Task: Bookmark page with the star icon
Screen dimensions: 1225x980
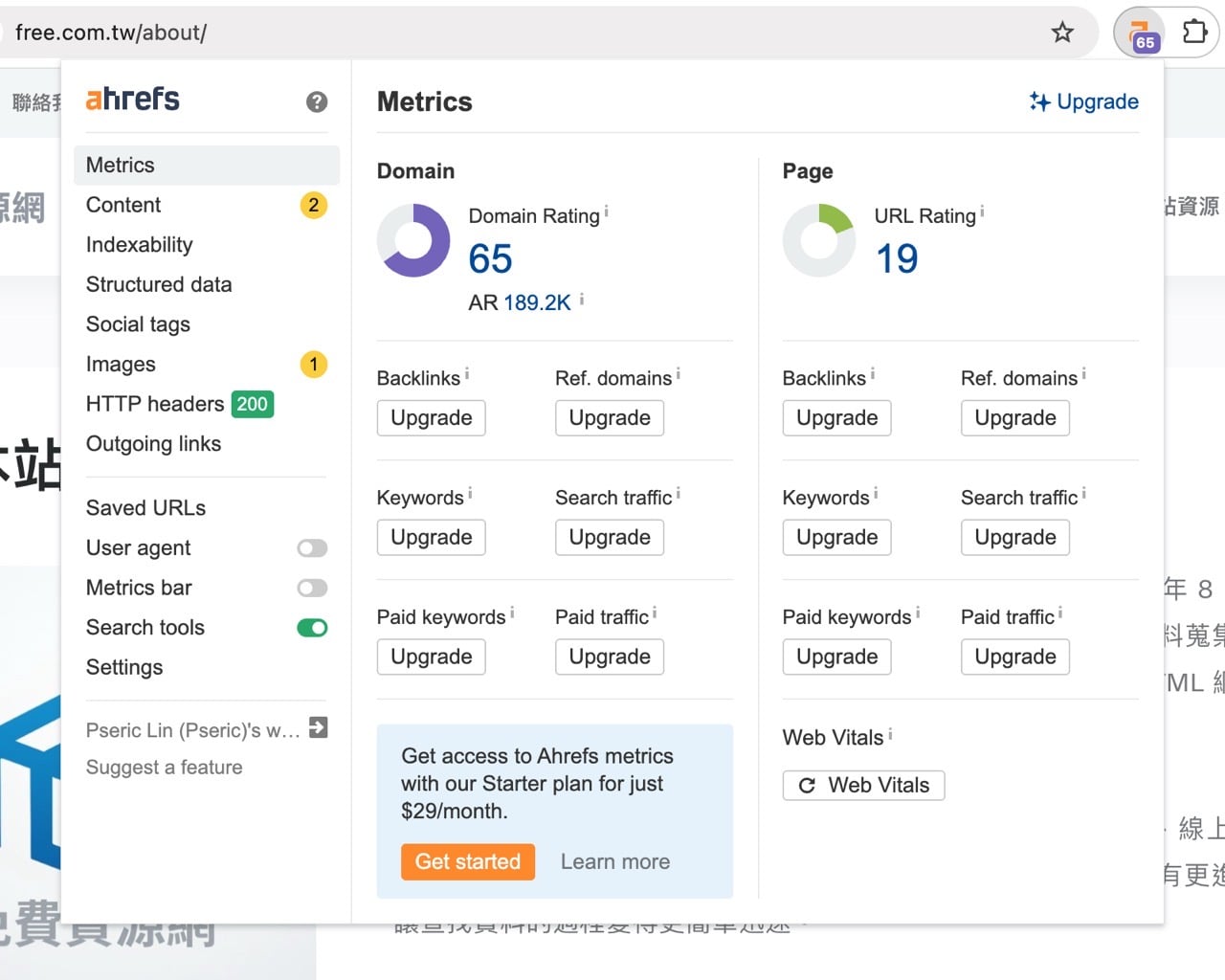Action: (1062, 33)
